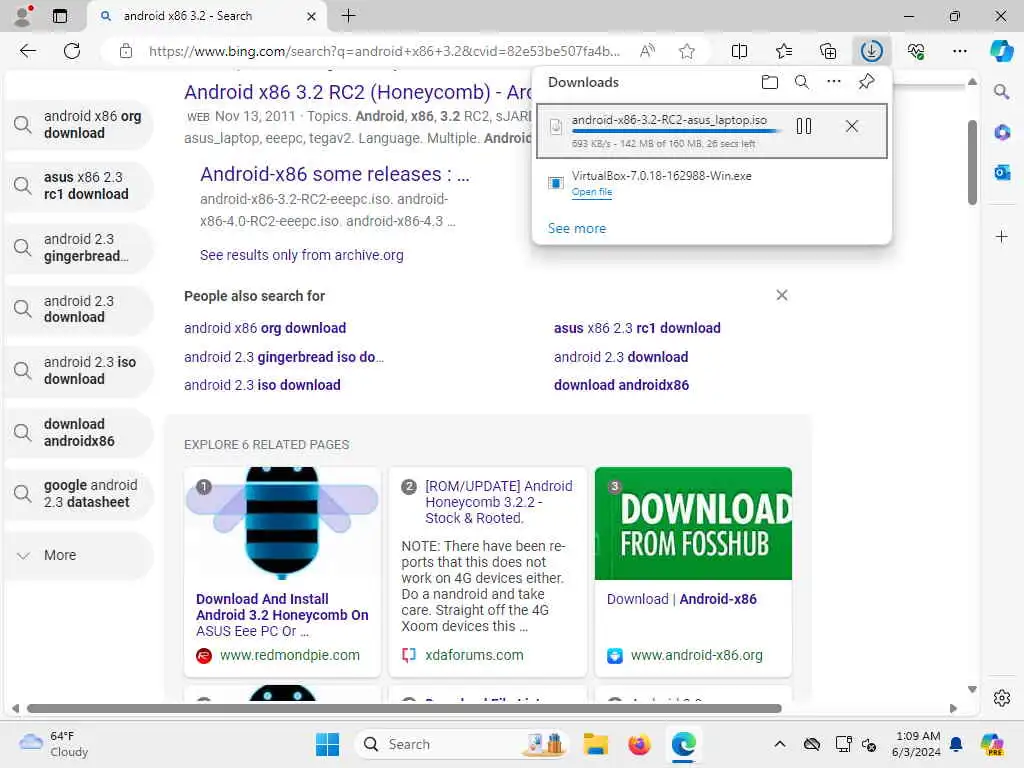Open Download And Install Android 3.2 Honeycomb

(x=282, y=615)
